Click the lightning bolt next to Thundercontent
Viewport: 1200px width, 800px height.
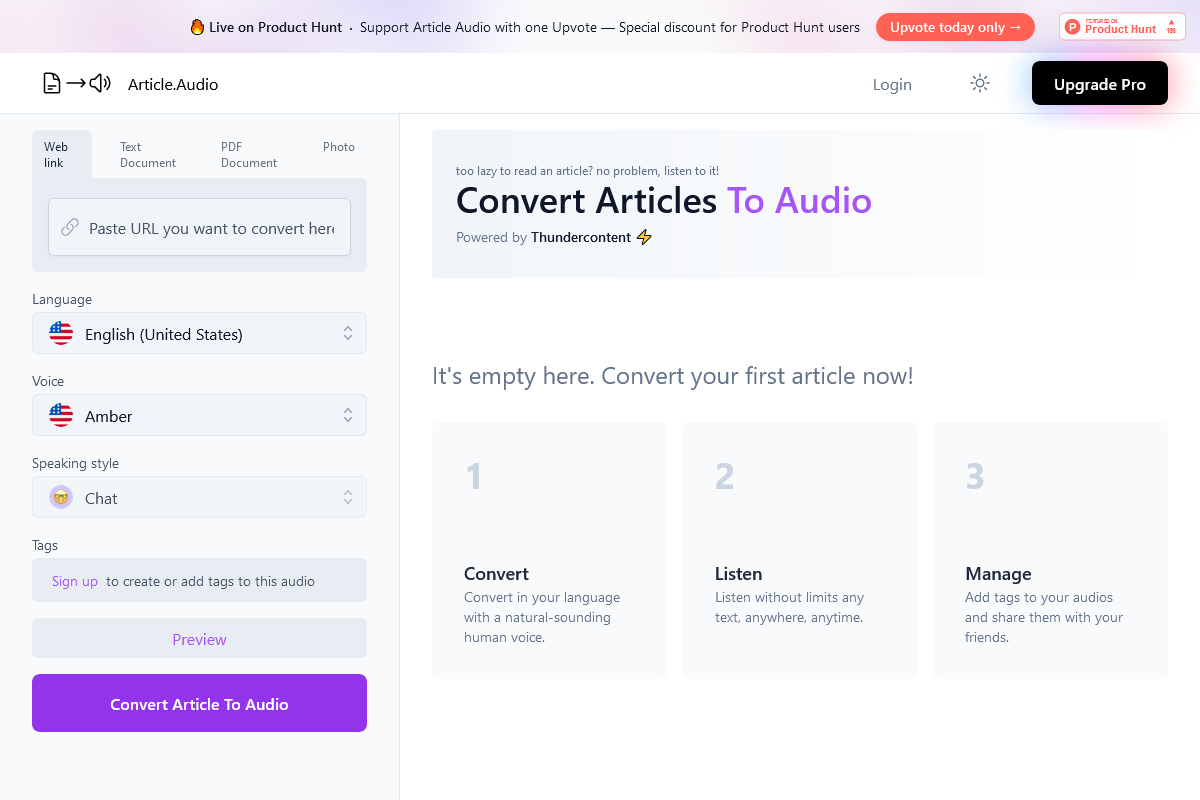[644, 237]
